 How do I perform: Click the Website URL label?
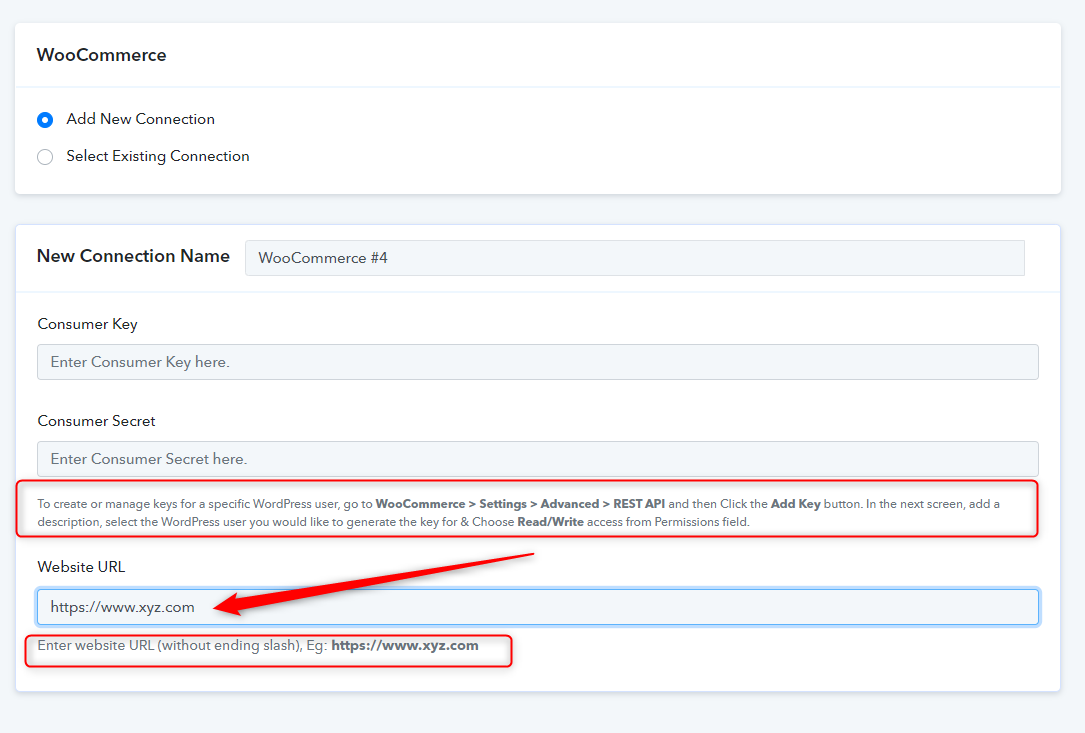point(81,567)
